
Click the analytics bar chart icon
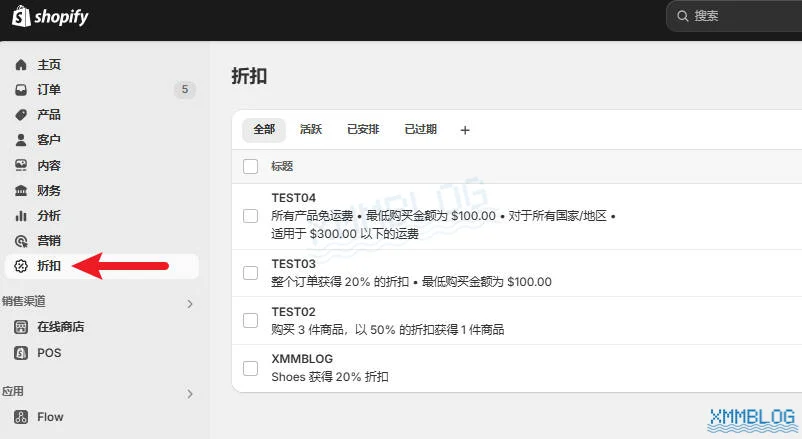click(x=21, y=215)
